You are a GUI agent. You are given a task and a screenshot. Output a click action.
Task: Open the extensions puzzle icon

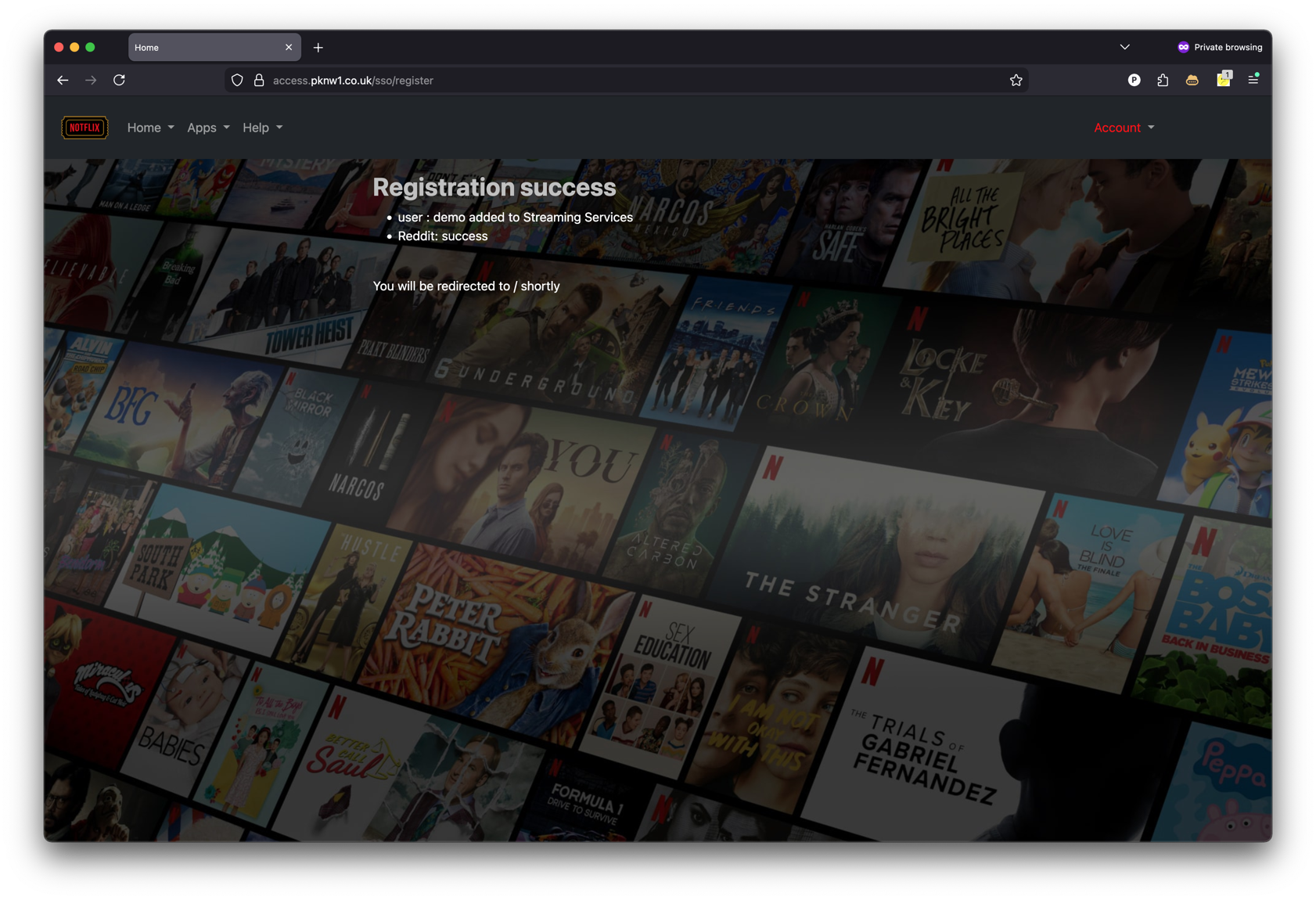pos(1163,80)
